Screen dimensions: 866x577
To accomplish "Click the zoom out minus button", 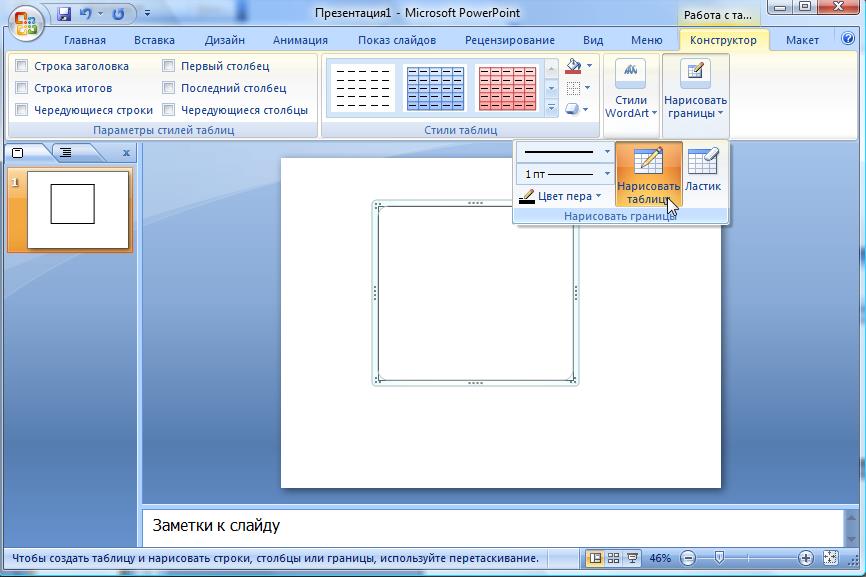I will tap(688, 558).
